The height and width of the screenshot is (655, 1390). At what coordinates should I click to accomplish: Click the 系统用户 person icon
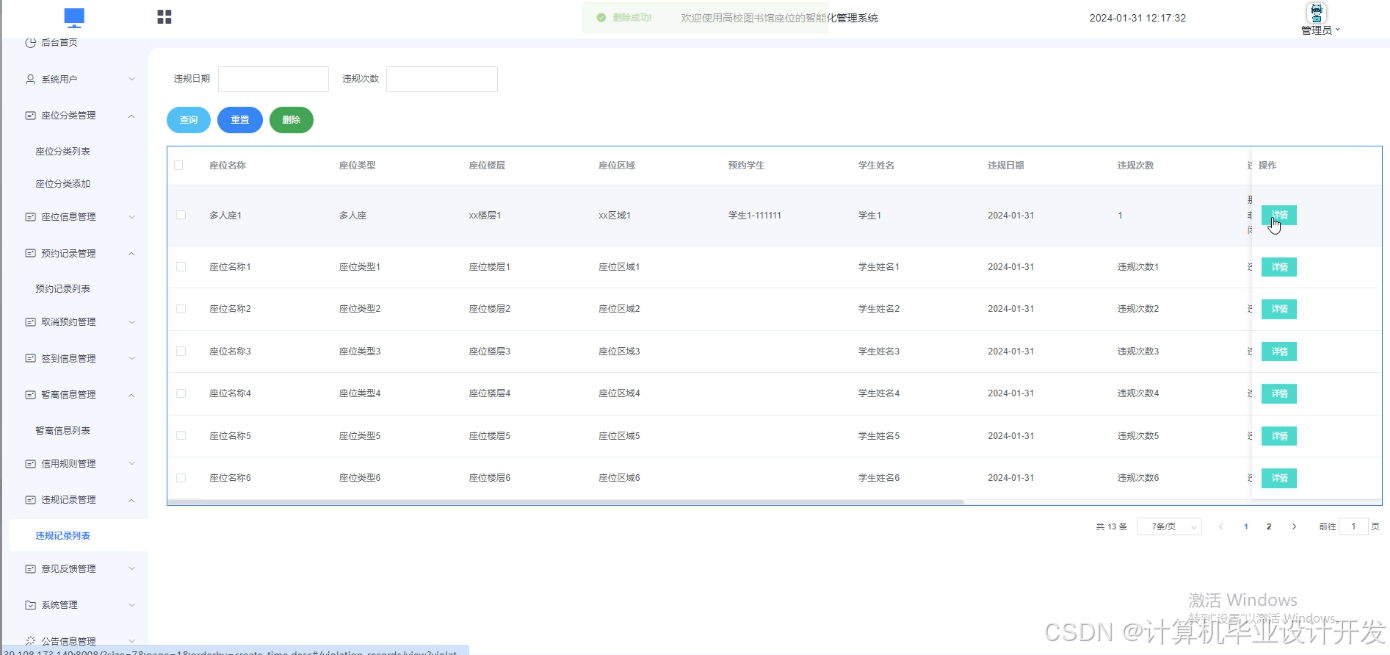pyautogui.click(x=30, y=79)
